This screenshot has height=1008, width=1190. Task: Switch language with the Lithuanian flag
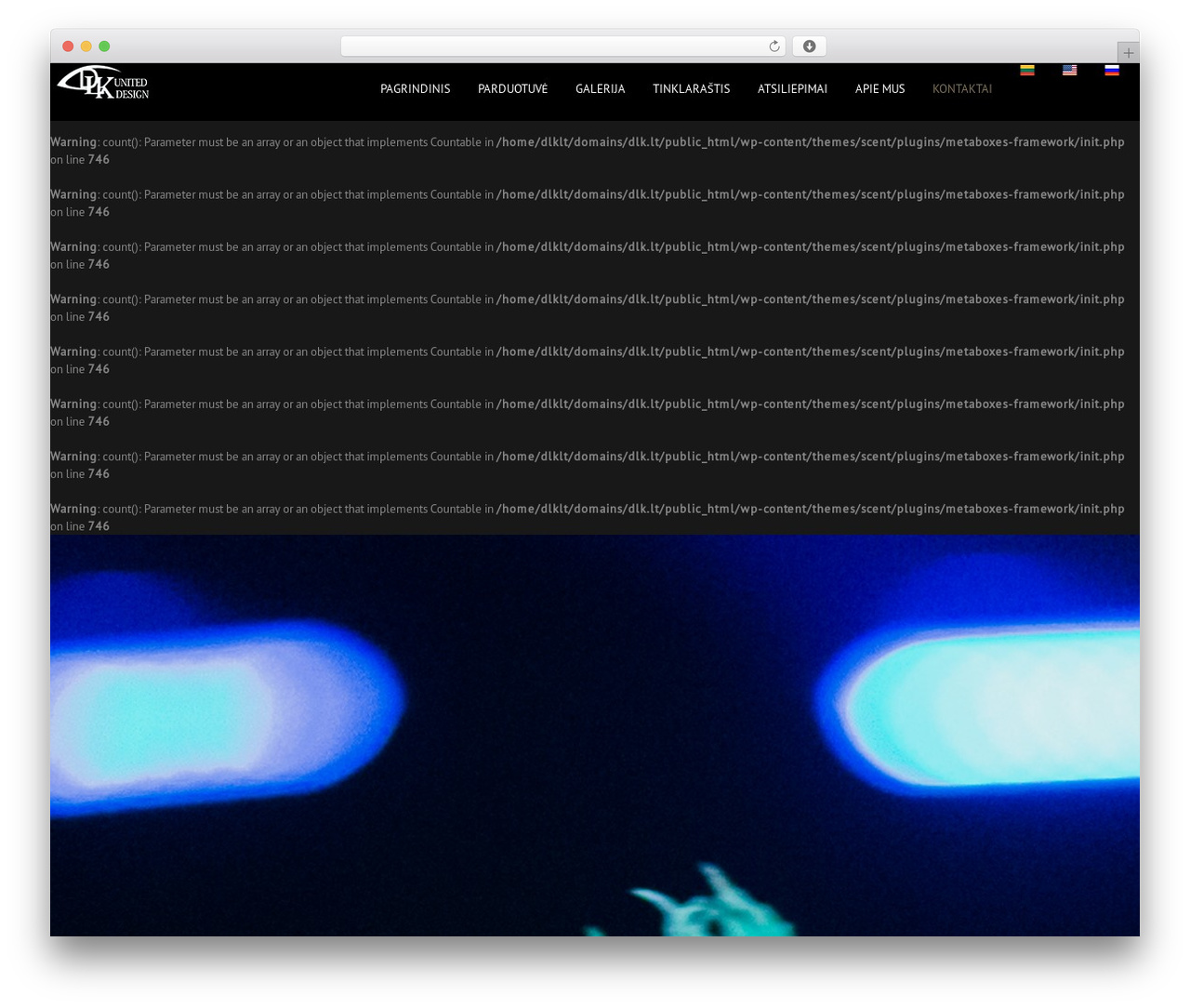(x=1027, y=70)
